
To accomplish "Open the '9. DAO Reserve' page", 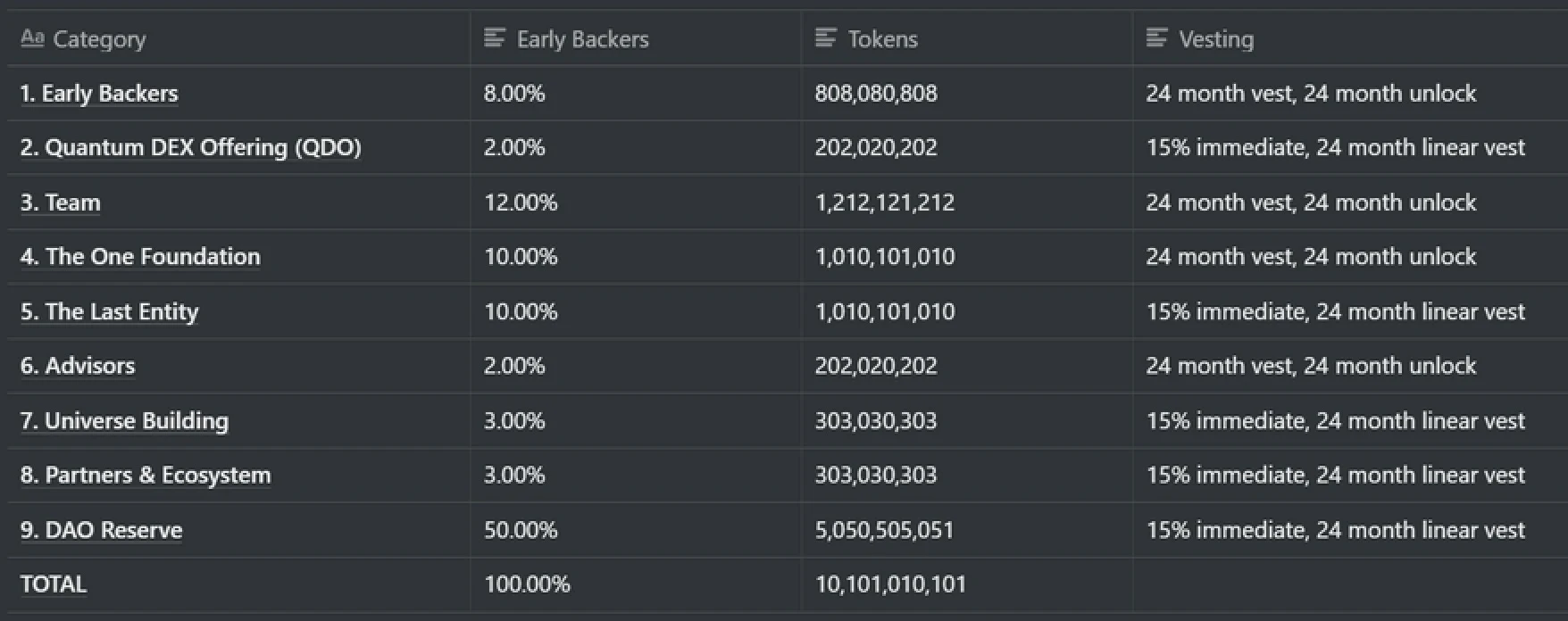I will point(102,530).
